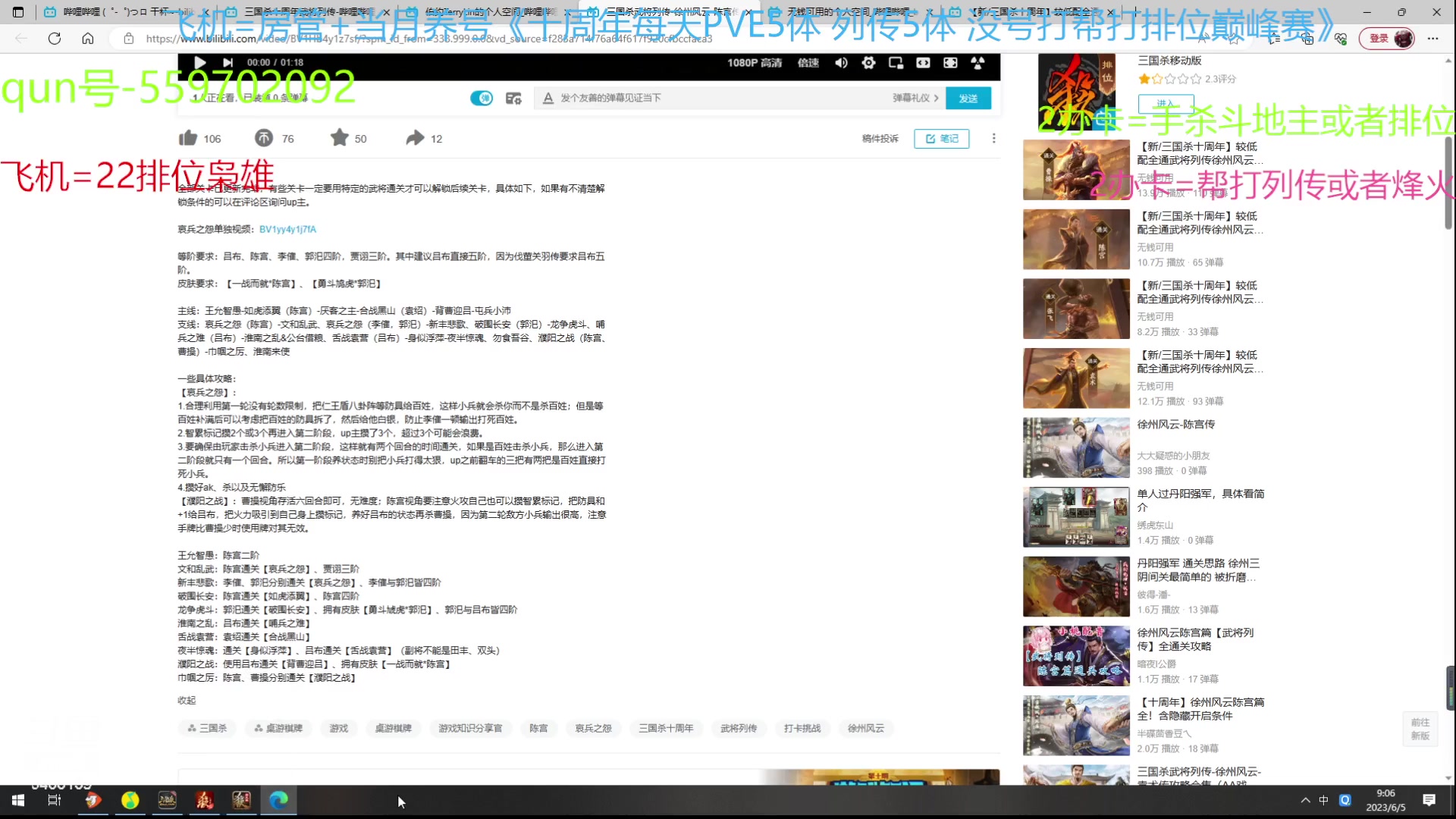Open player settings gear
The width and height of the screenshot is (1456, 819).
[868, 63]
